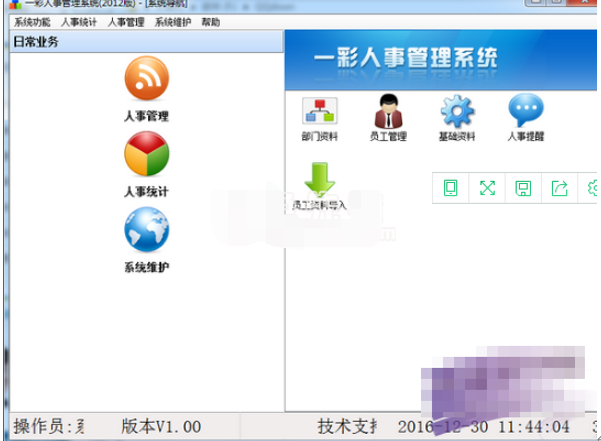Click the 基础资料 label
The width and height of the screenshot is (601, 441).
(x=457, y=136)
